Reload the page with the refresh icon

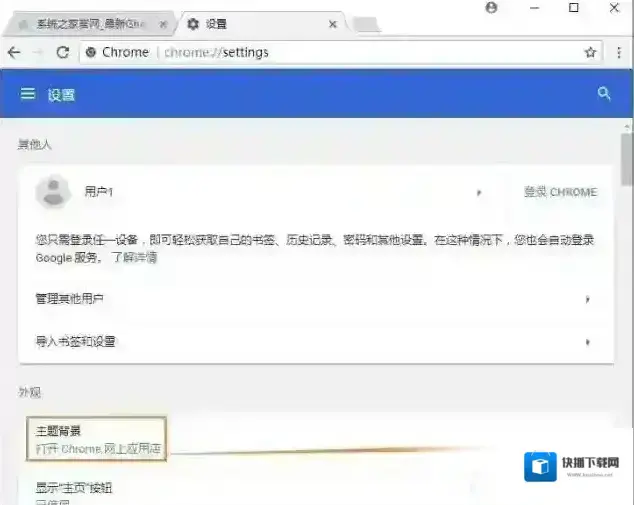(63, 52)
